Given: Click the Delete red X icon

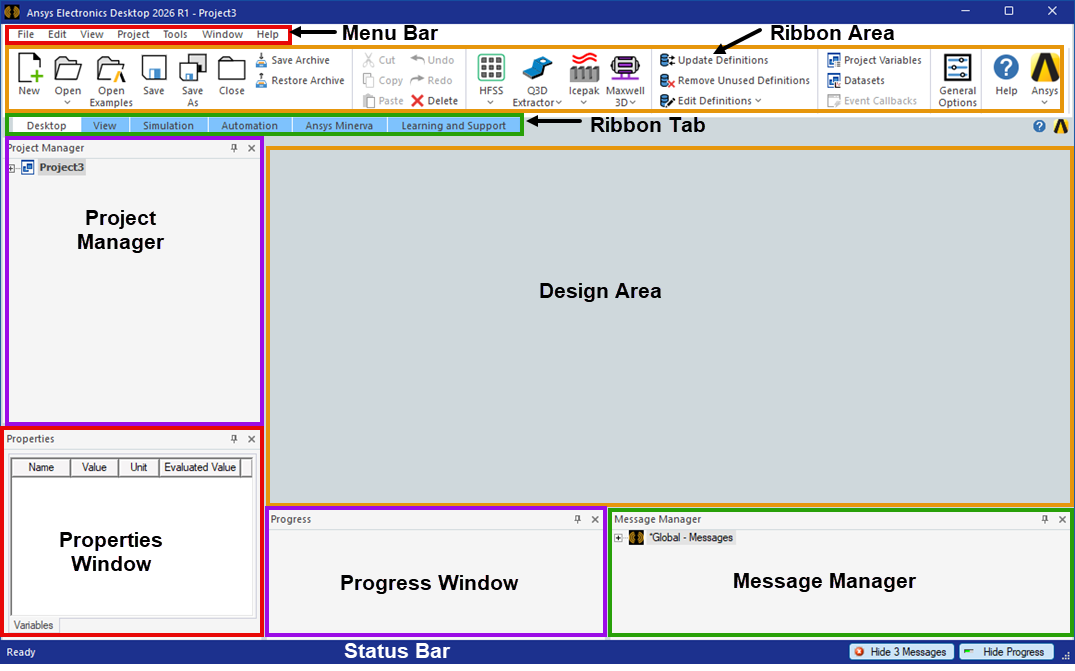Looking at the screenshot, I should click(x=418, y=101).
